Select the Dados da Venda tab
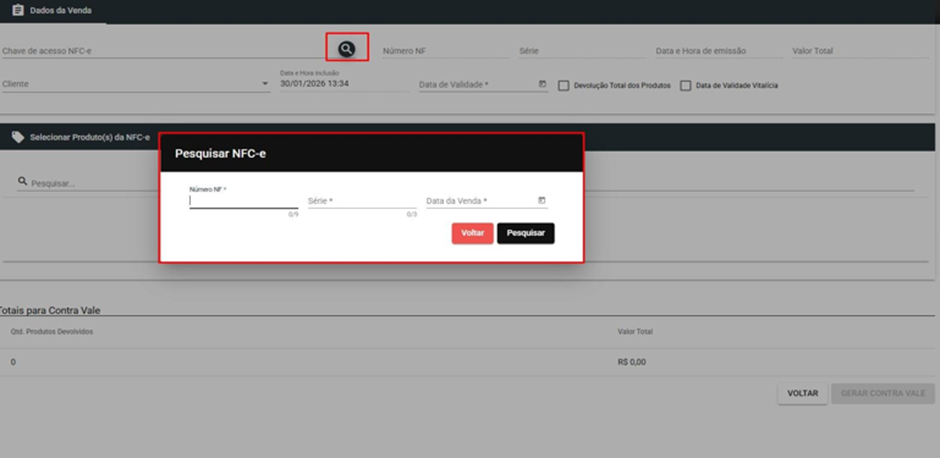This screenshot has height=458, width=940. tap(53, 11)
